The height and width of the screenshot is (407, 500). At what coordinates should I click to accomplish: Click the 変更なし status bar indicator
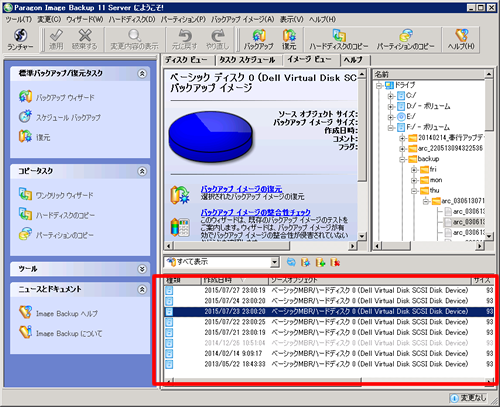click(x=468, y=398)
